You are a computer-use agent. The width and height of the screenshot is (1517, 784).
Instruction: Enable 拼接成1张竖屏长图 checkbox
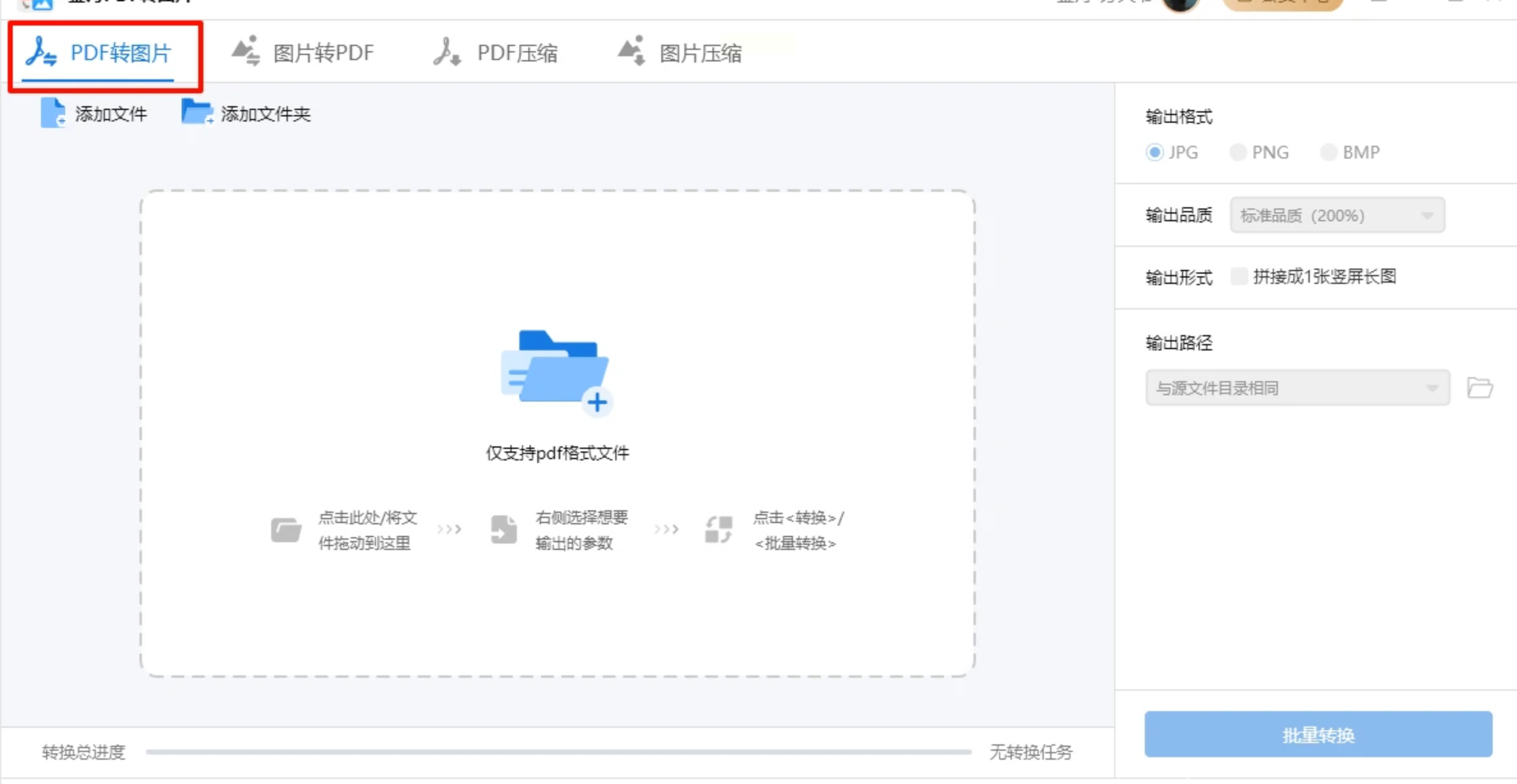click(x=1239, y=276)
